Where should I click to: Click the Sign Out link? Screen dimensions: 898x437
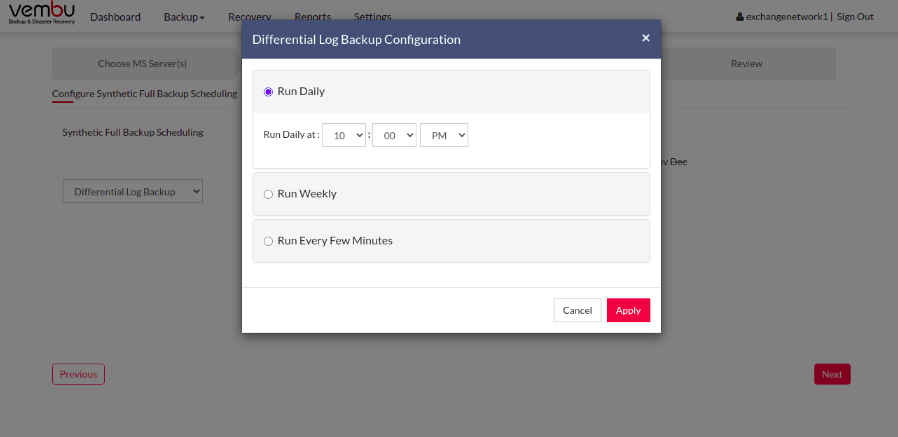(855, 17)
